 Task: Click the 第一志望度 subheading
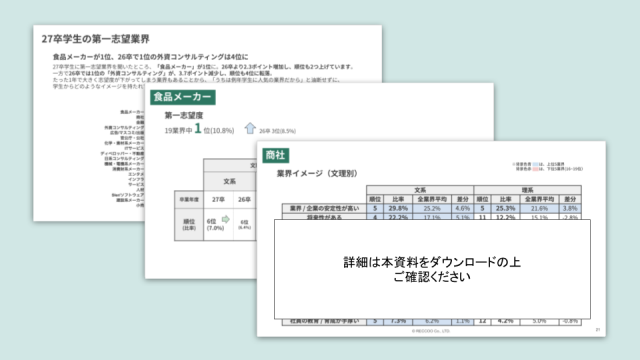pyautogui.click(x=184, y=116)
